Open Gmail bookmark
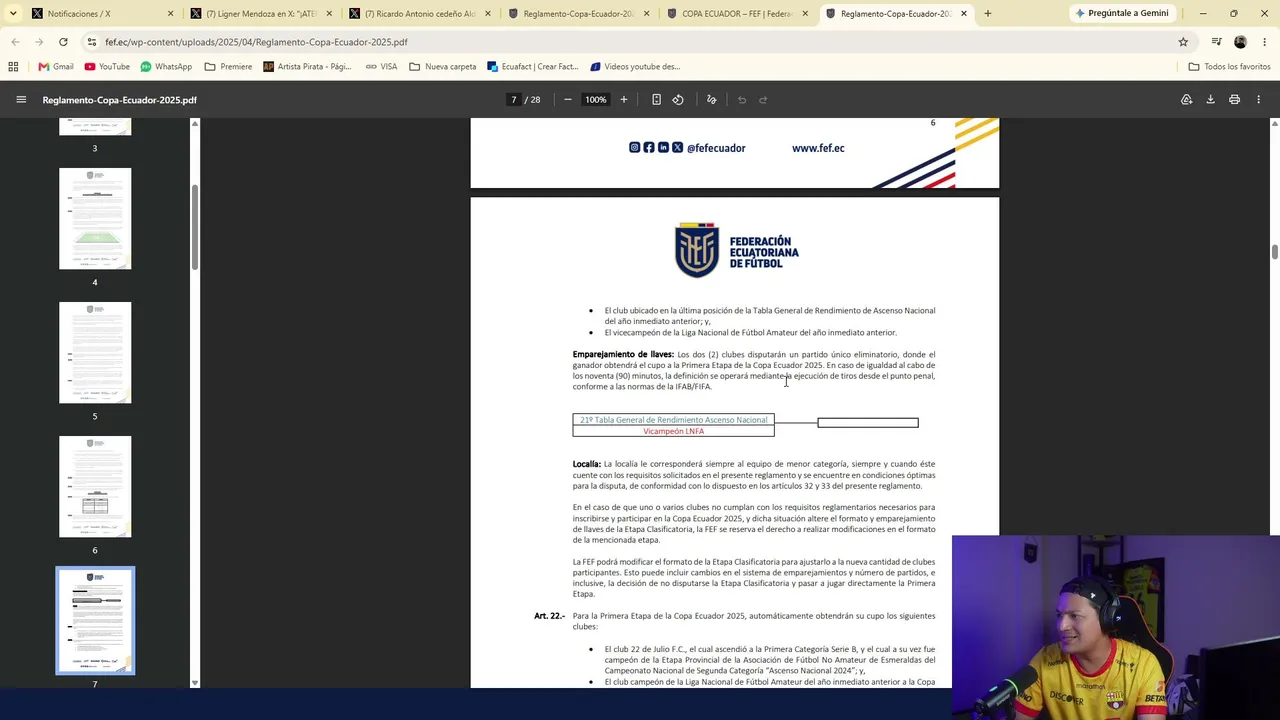 56,67
